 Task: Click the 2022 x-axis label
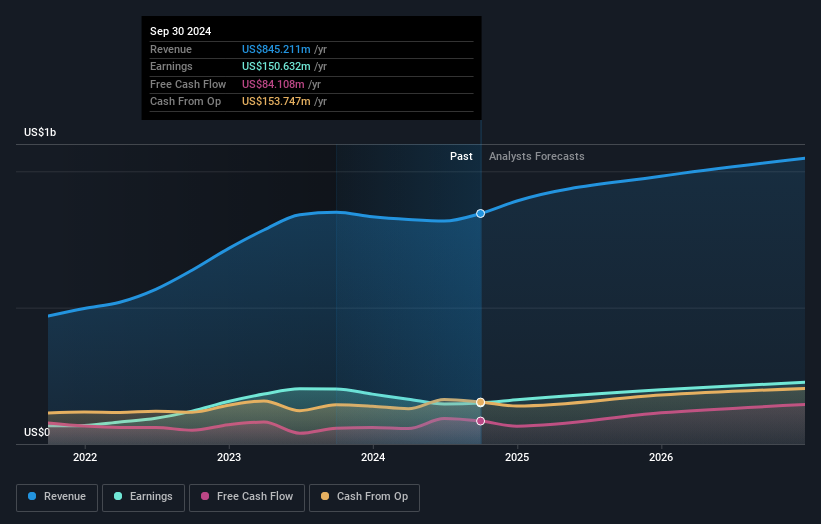[x=85, y=458]
